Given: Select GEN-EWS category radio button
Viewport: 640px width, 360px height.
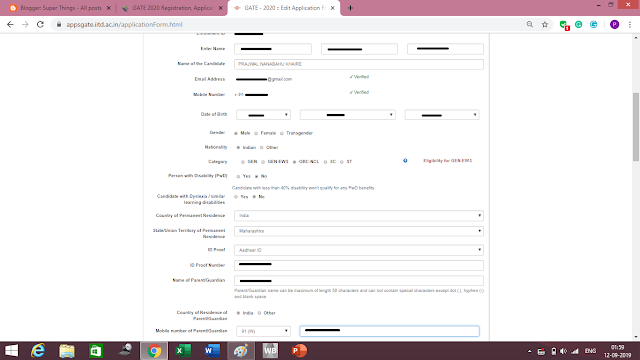Looking at the screenshot, I should (x=263, y=162).
